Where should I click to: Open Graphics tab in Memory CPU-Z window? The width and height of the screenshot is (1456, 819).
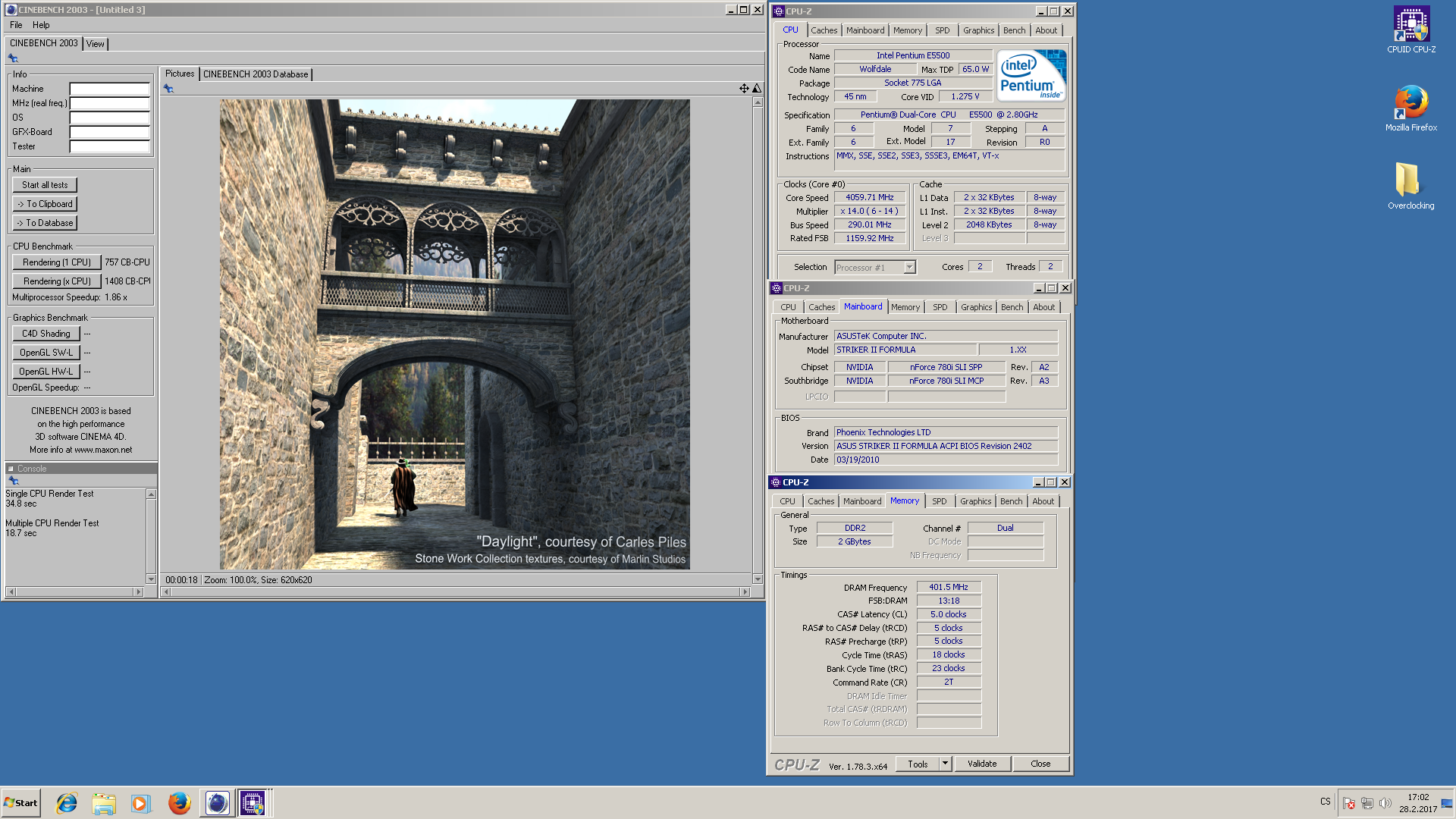[x=975, y=501]
